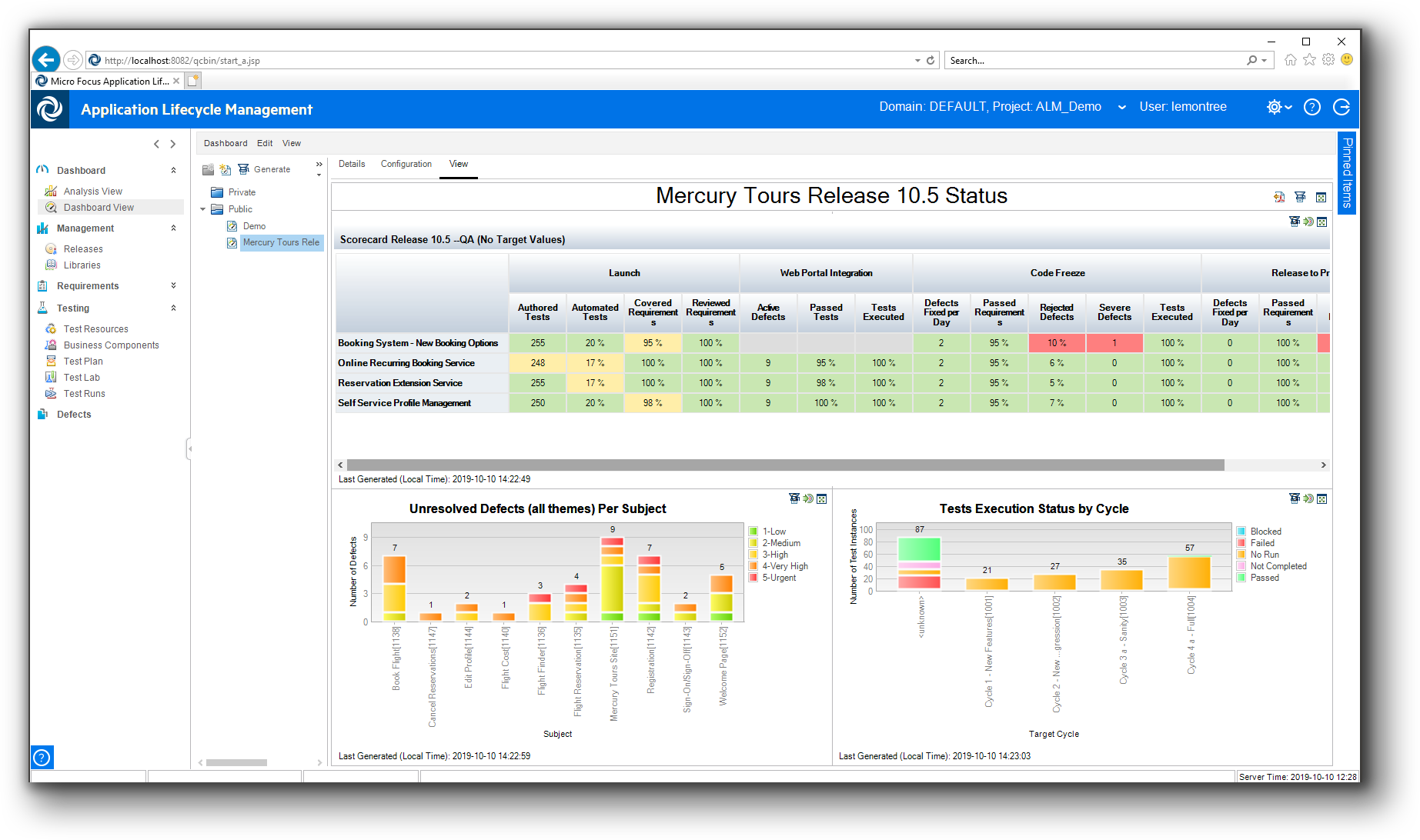Viewport: 1420px width, 840px height.
Task: Click the browser Search input field
Action: (1093, 60)
